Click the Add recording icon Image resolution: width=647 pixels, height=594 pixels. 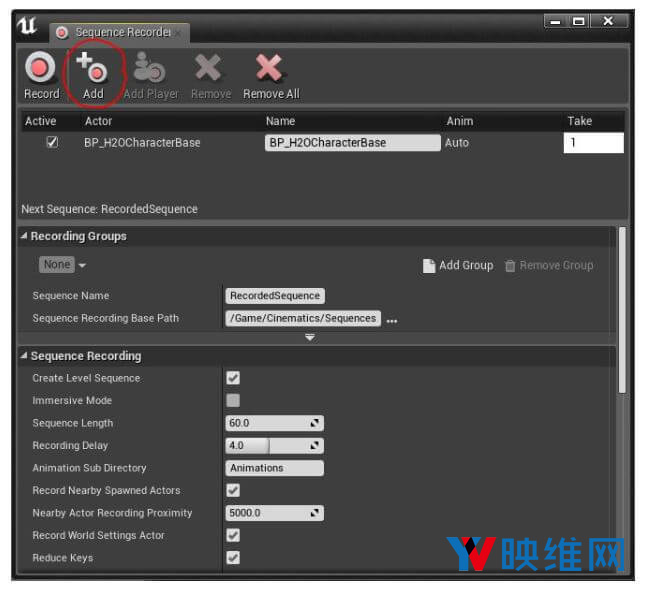click(x=92, y=68)
